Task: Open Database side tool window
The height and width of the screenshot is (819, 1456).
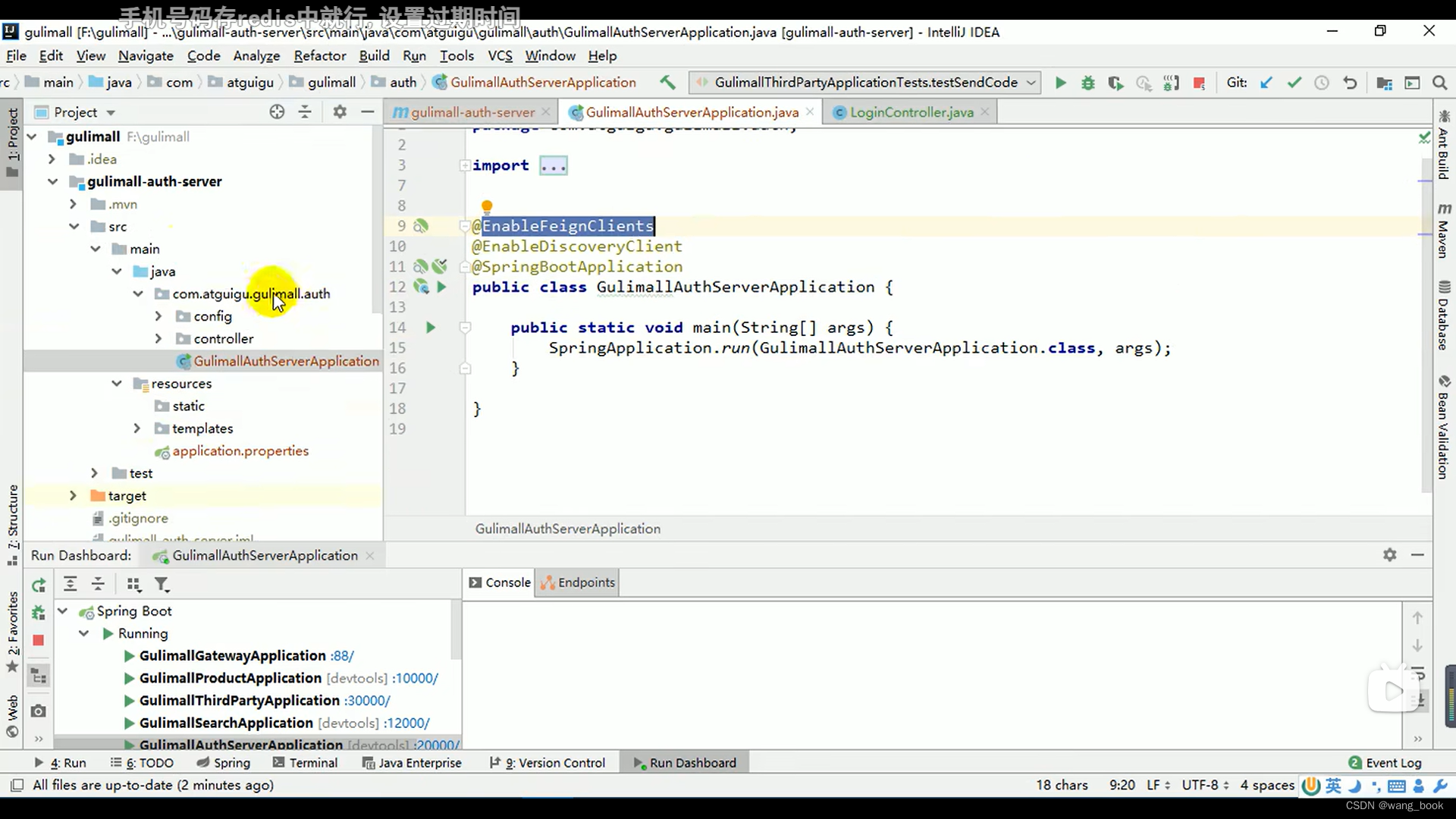Action: pos(1444,315)
